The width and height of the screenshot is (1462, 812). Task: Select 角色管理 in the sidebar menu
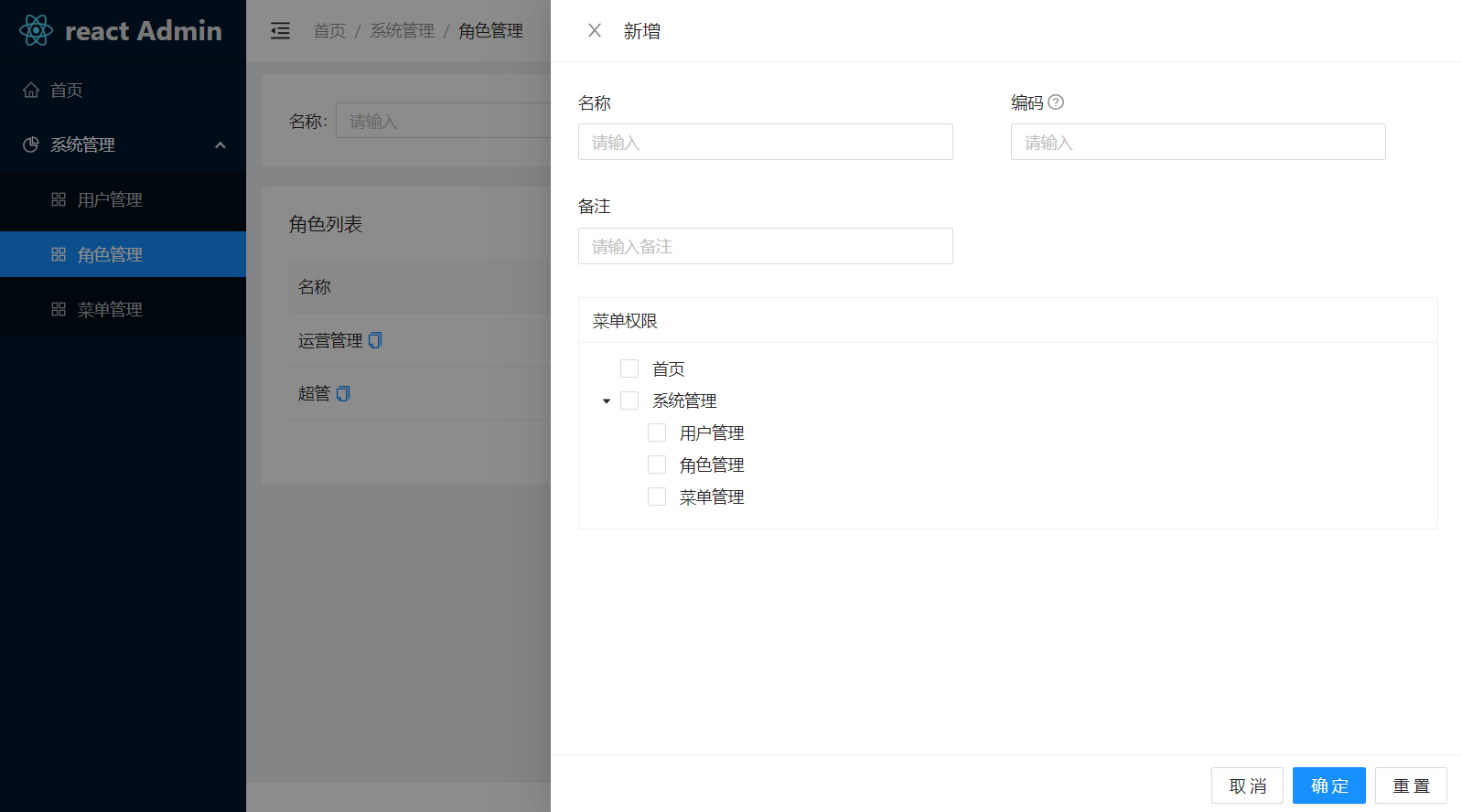(123, 254)
